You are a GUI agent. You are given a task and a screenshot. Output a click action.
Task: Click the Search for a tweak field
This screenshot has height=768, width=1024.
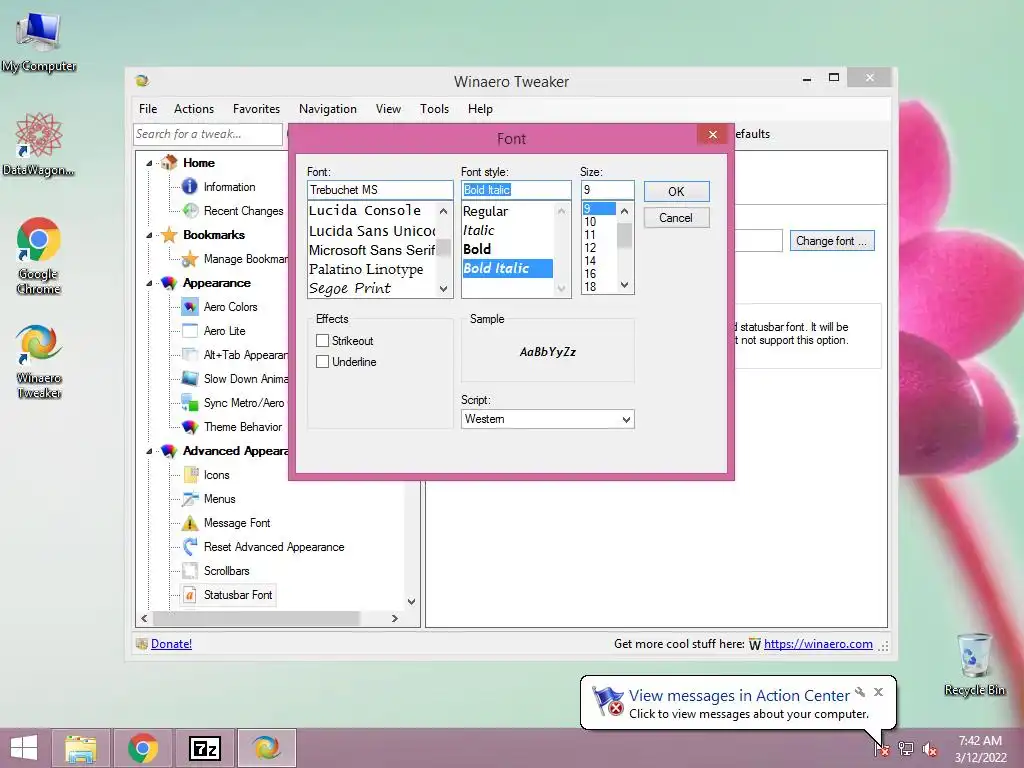tap(208, 134)
